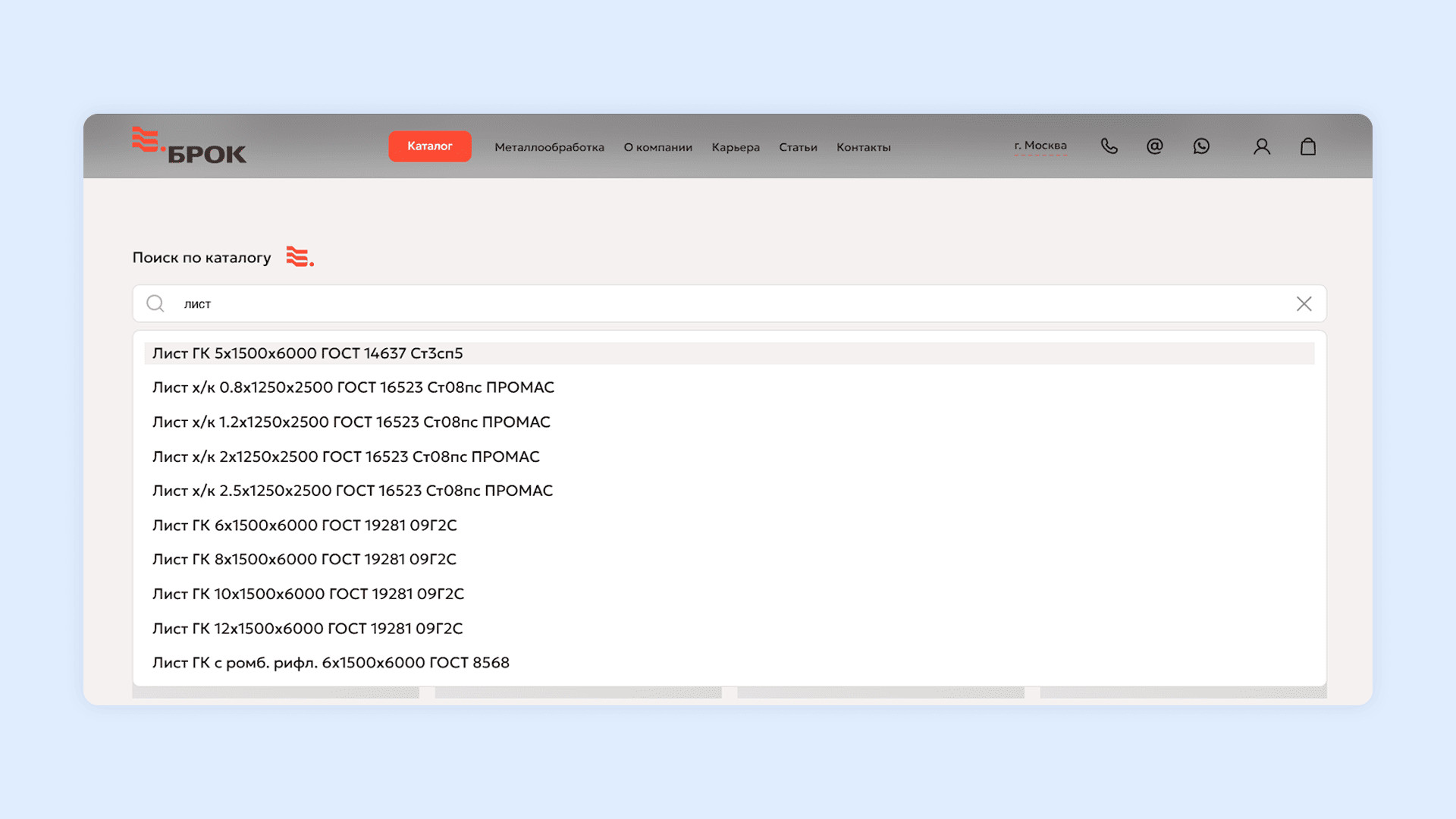The image size is (1456, 819).
Task: Open the red Каталог button
Action: pyautogui.click(x=429, y=146)
